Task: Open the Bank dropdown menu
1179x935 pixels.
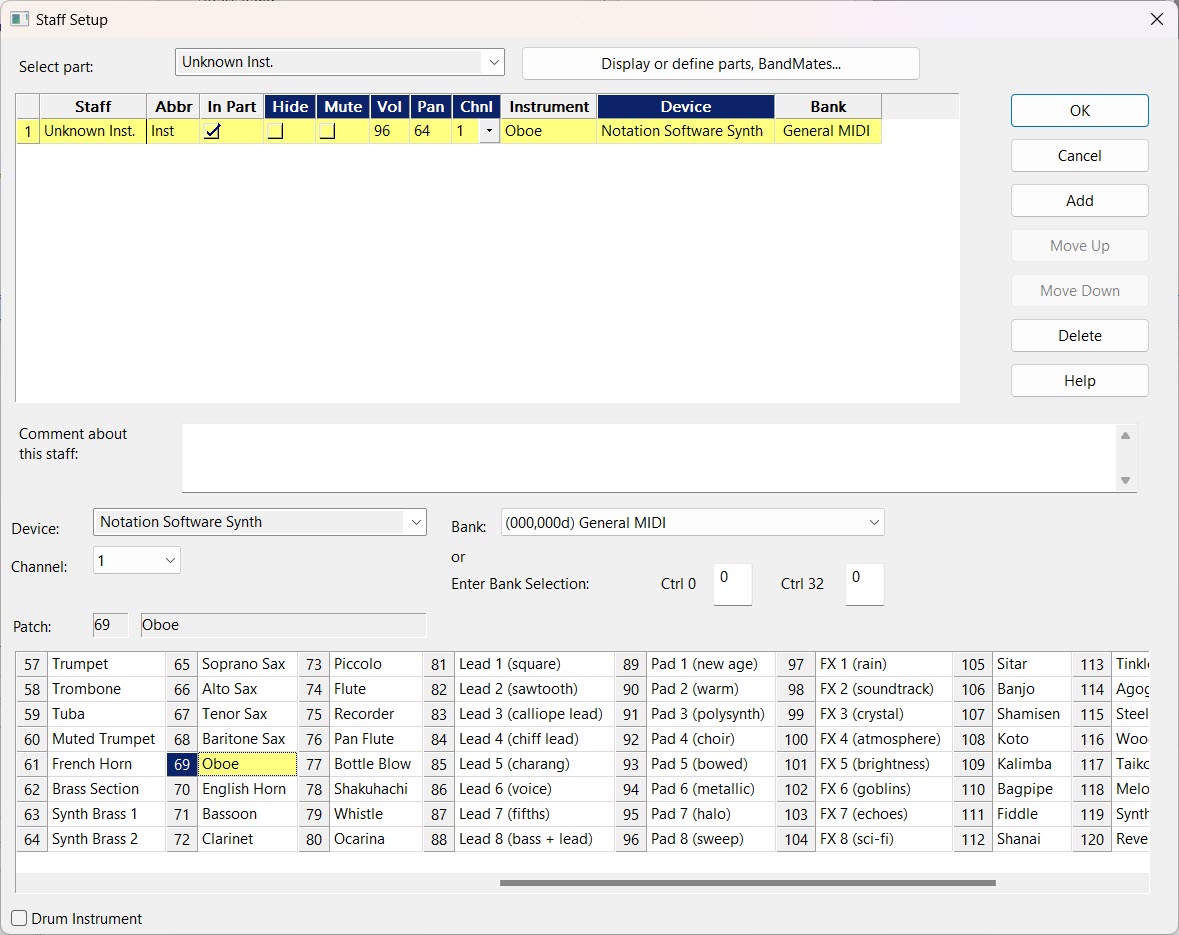Action: [x=873, y=522]
